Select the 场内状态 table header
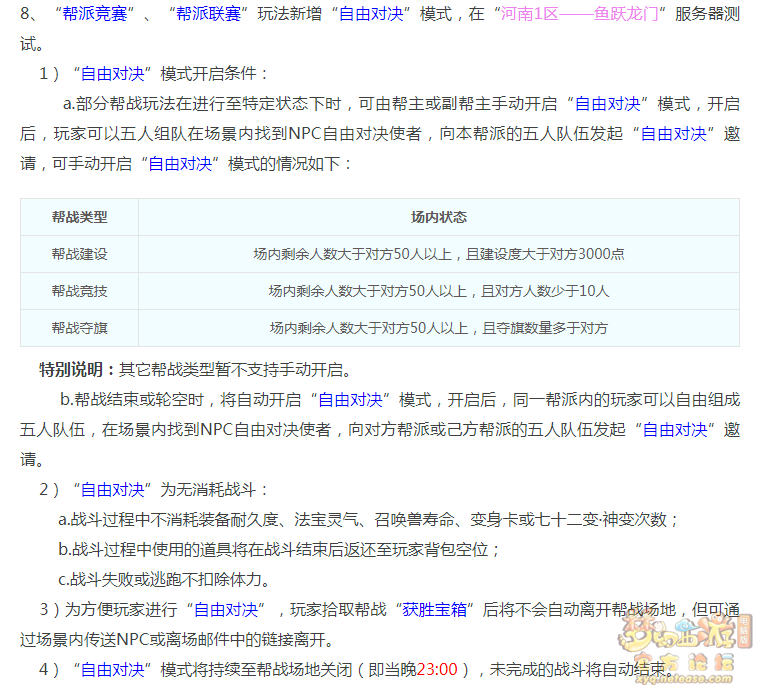The width and height of the screenshot is (764, 691). (x=438, y=217)
